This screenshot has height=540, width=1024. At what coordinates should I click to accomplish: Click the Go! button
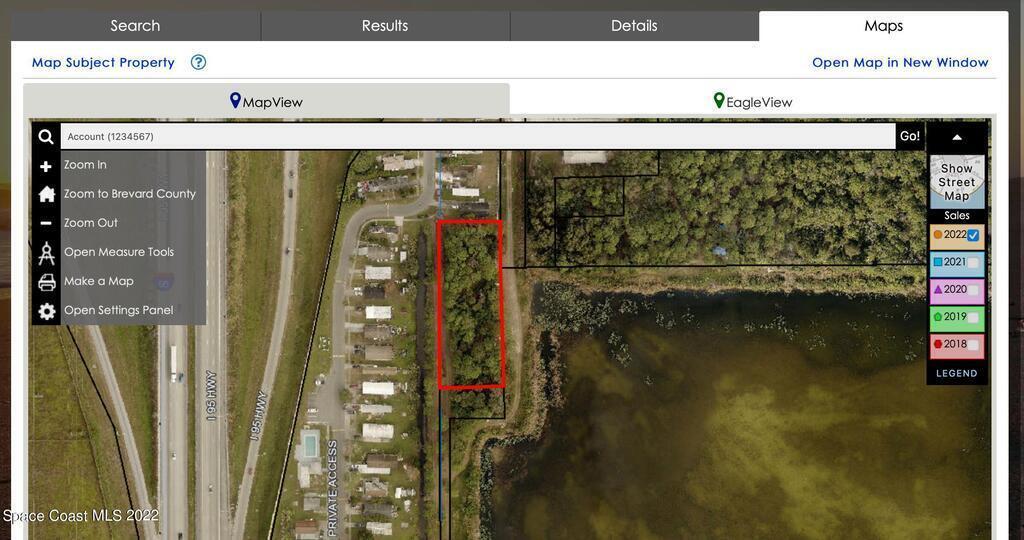[910, 136]
